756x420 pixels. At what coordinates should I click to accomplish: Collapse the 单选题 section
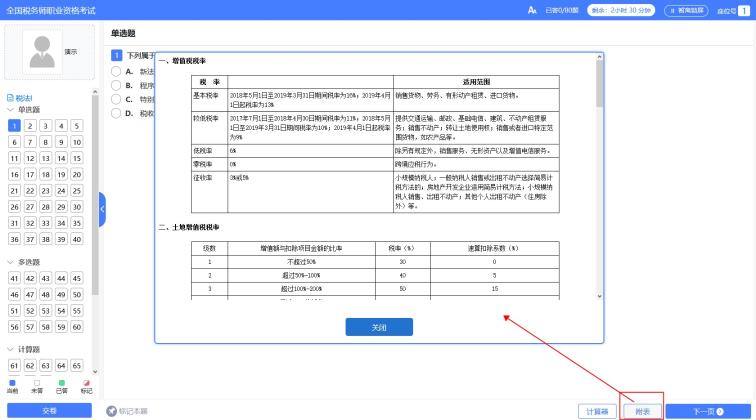[11, 110]
